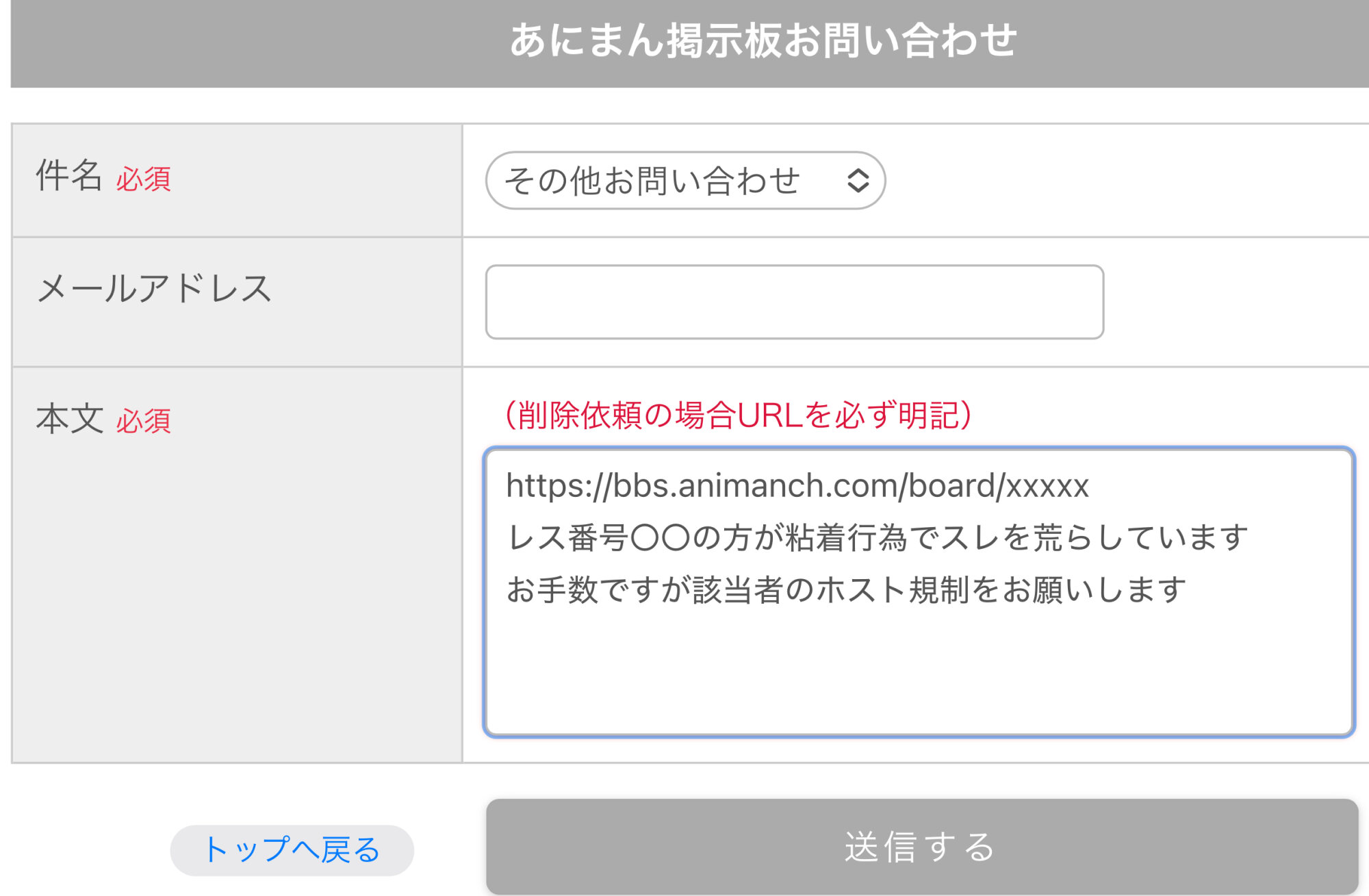Open the 件名 subject dropdown
1369x896 pixels.
pyautogui.click(x=684, y=181)
